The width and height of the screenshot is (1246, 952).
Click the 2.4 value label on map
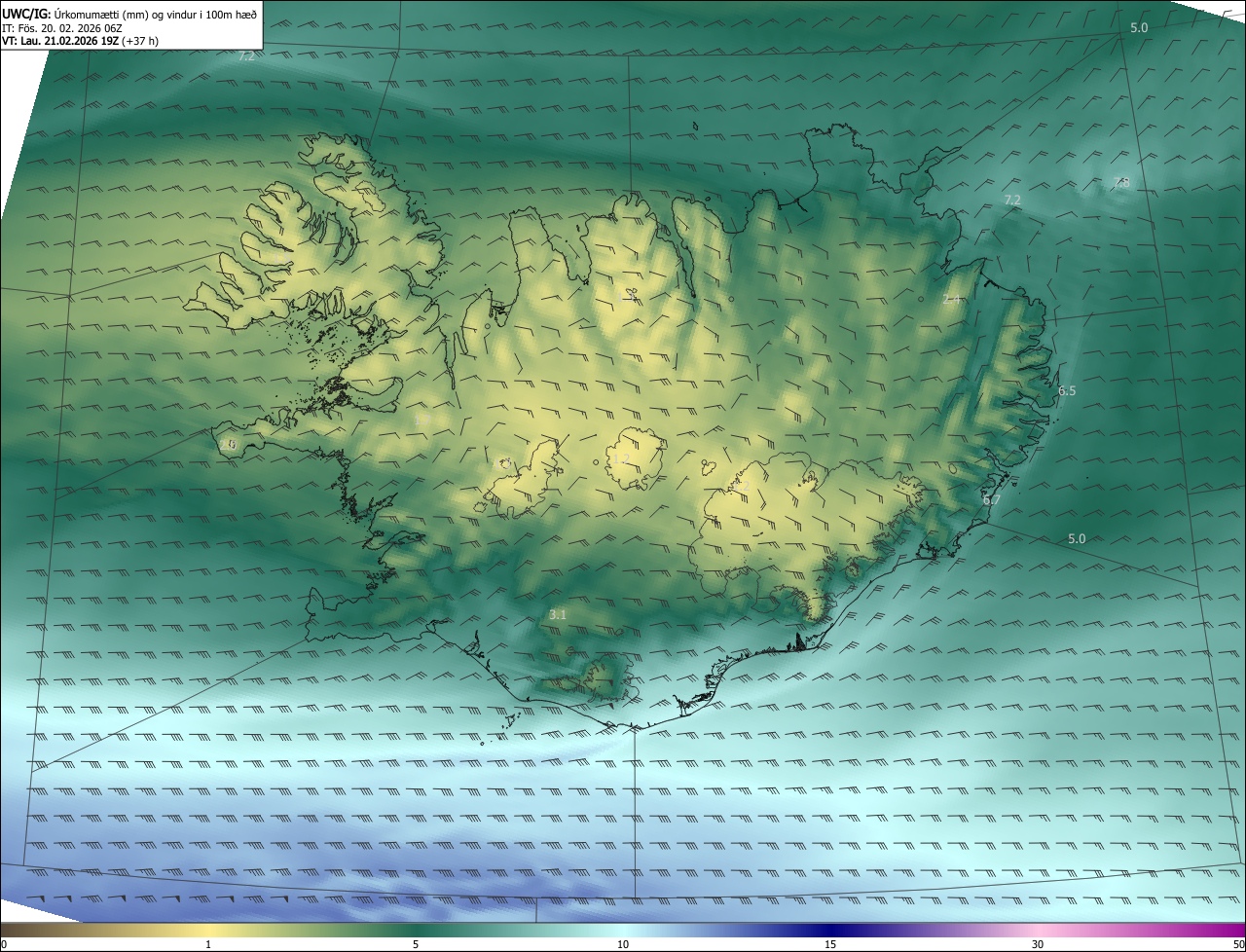pos(952,300)
